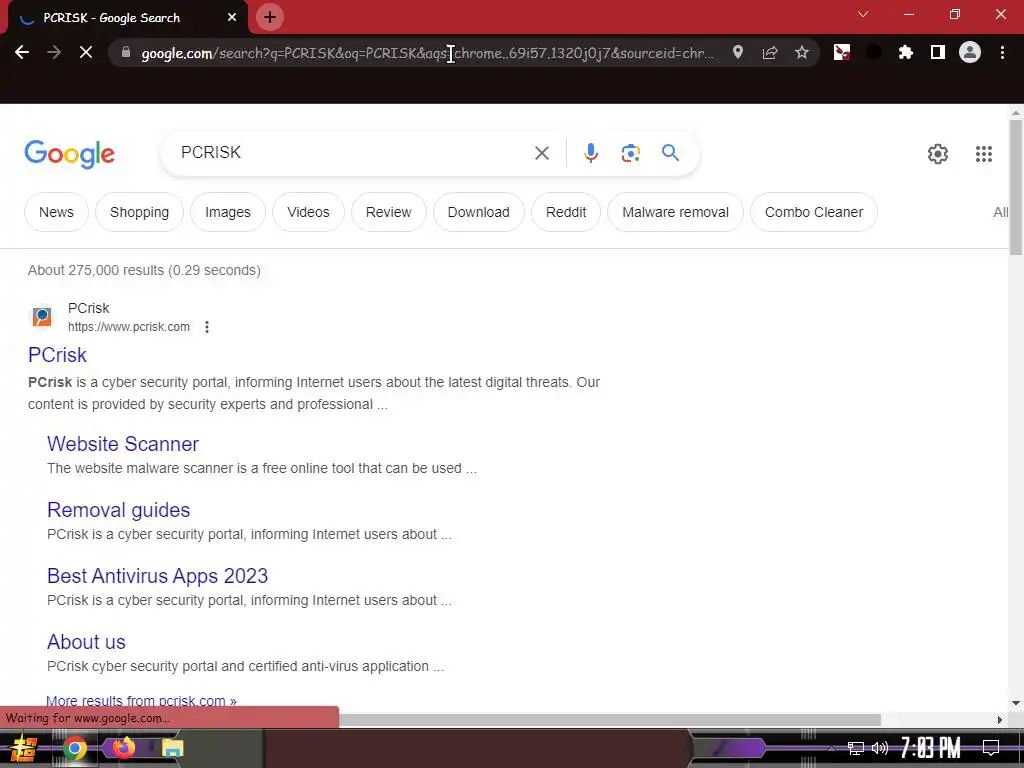Go back to the previous page
The height and width of the screenshot is (768, 1024).
coord(22,52)
